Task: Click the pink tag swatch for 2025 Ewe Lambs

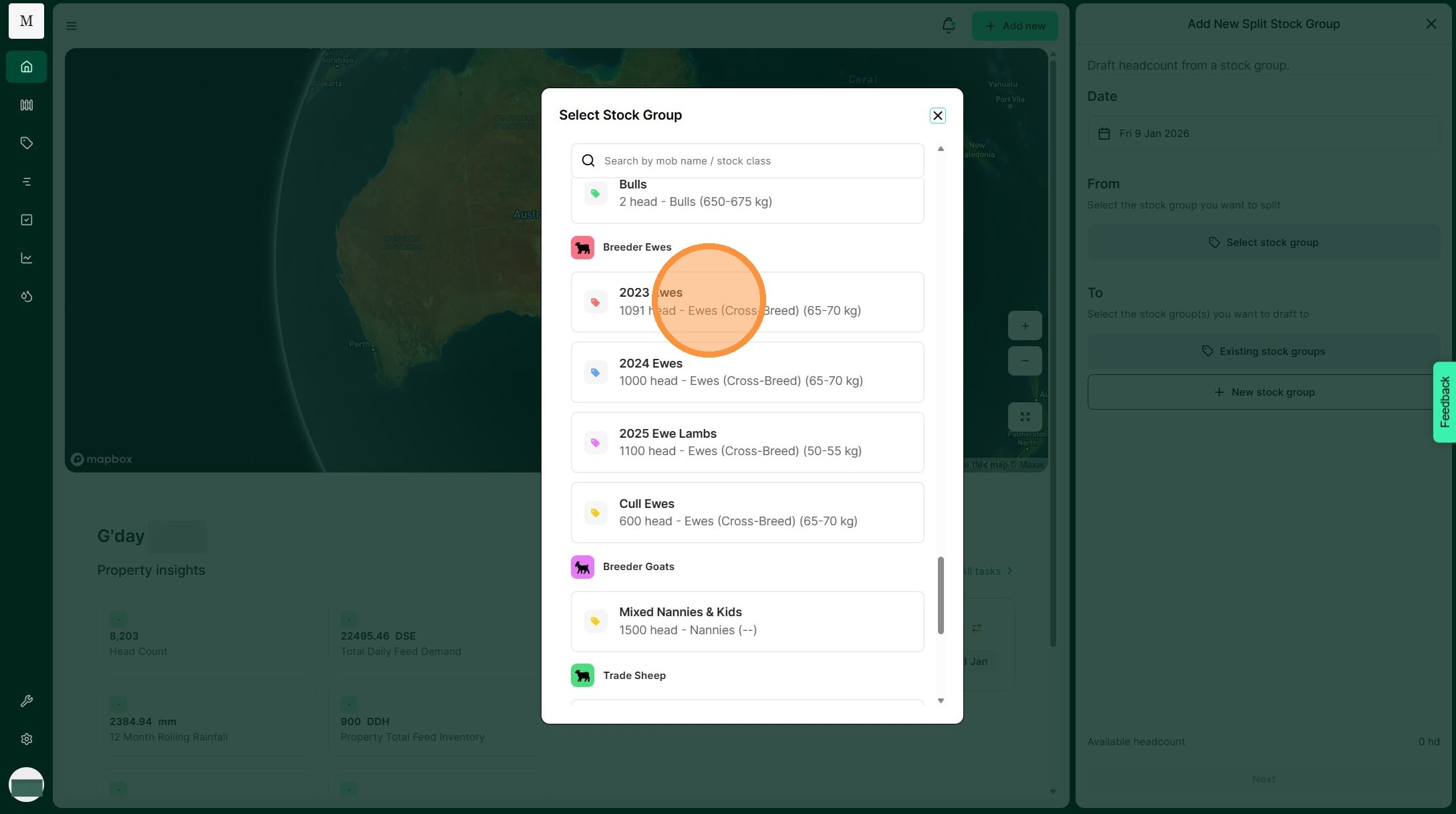Action: (x=595, y=443)
